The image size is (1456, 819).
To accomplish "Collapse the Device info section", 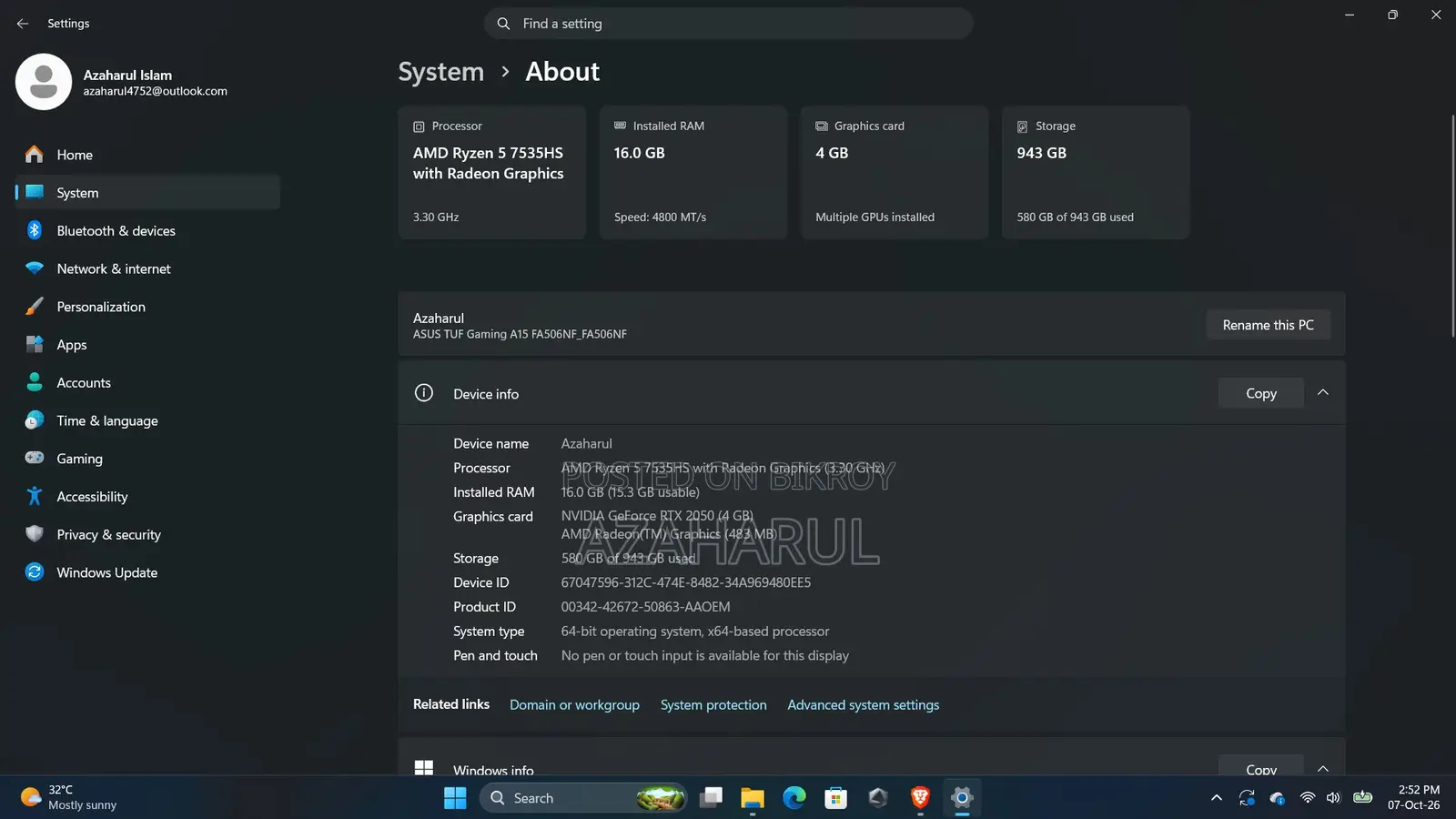I will (x=1323, y=393).
